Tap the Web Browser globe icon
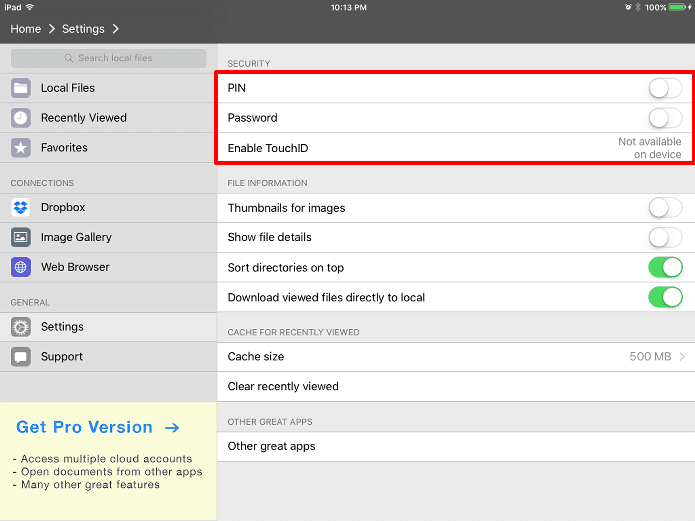The width and height of the screenshot is (695, 521). pyautogui.click(x=20, y=267)
